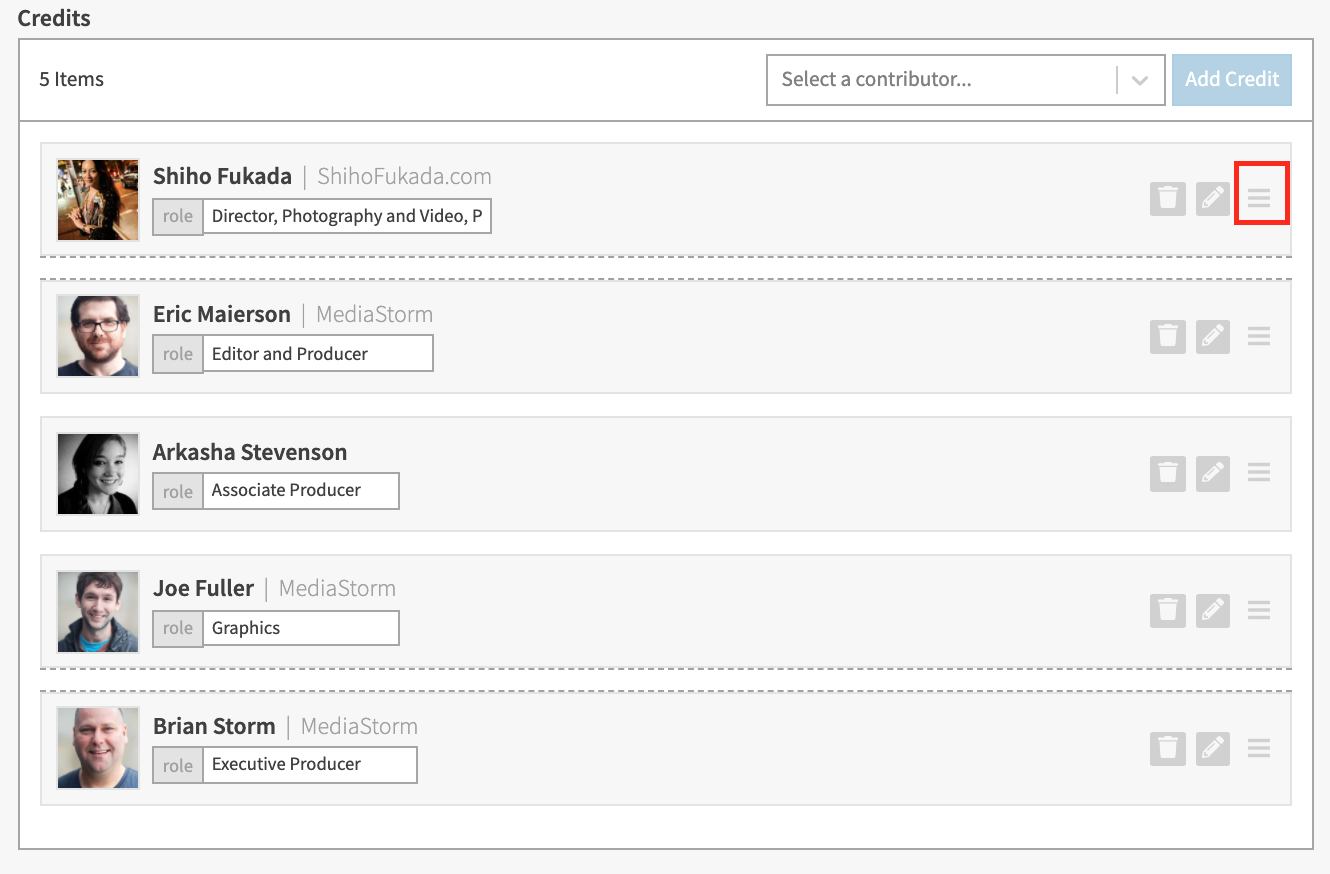Click MediaStorm next to Brian Storm
The image size is (1330, 874).
click(x=359, y=726)
